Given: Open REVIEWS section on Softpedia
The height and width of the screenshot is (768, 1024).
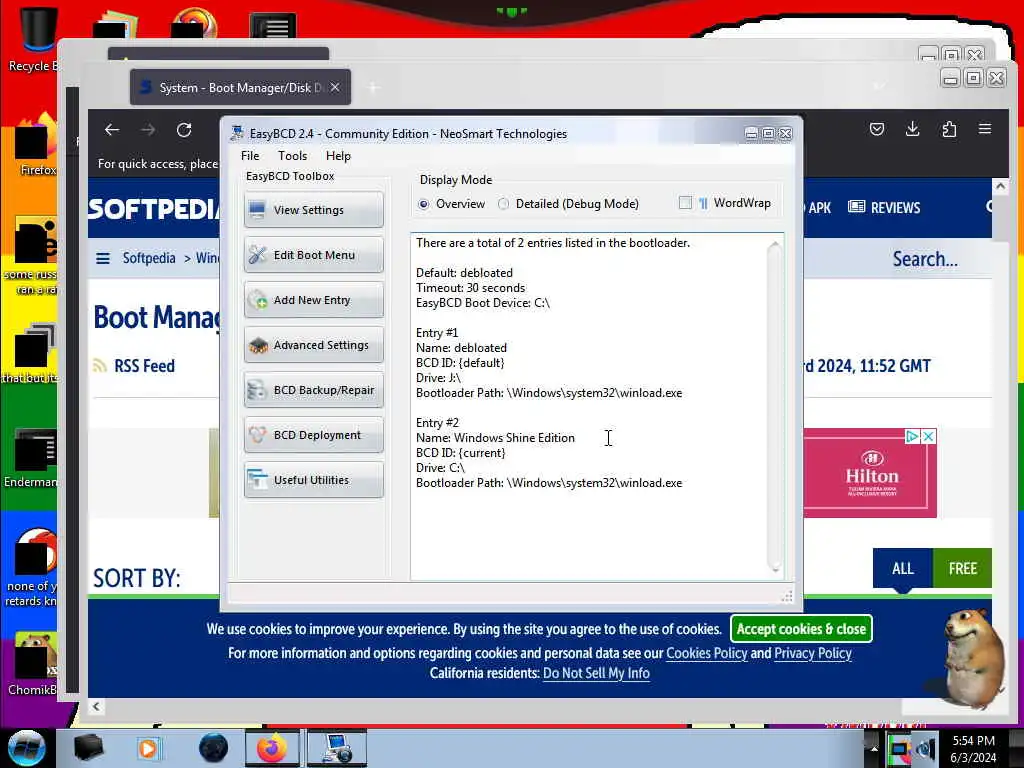Looking at the screenshot, I should 884,207.
